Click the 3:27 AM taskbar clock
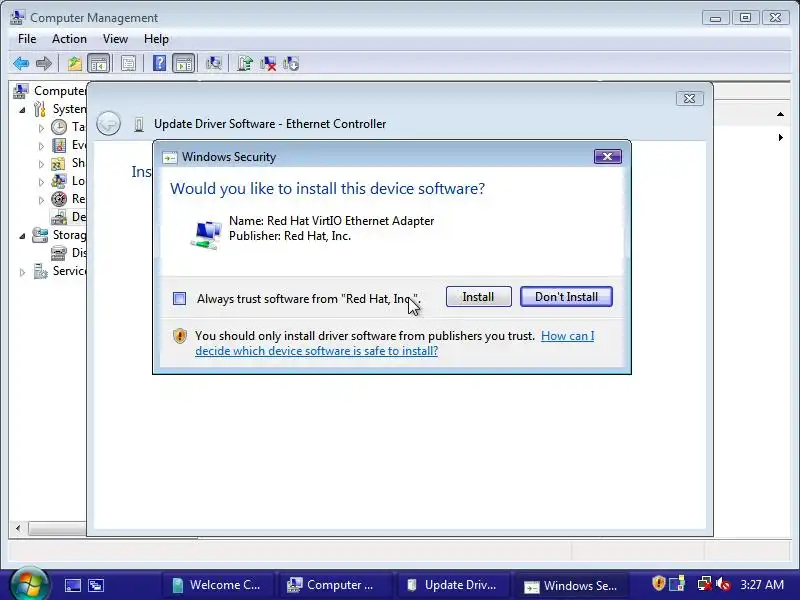Screen dimensions: 800x600 pos(762,585)
